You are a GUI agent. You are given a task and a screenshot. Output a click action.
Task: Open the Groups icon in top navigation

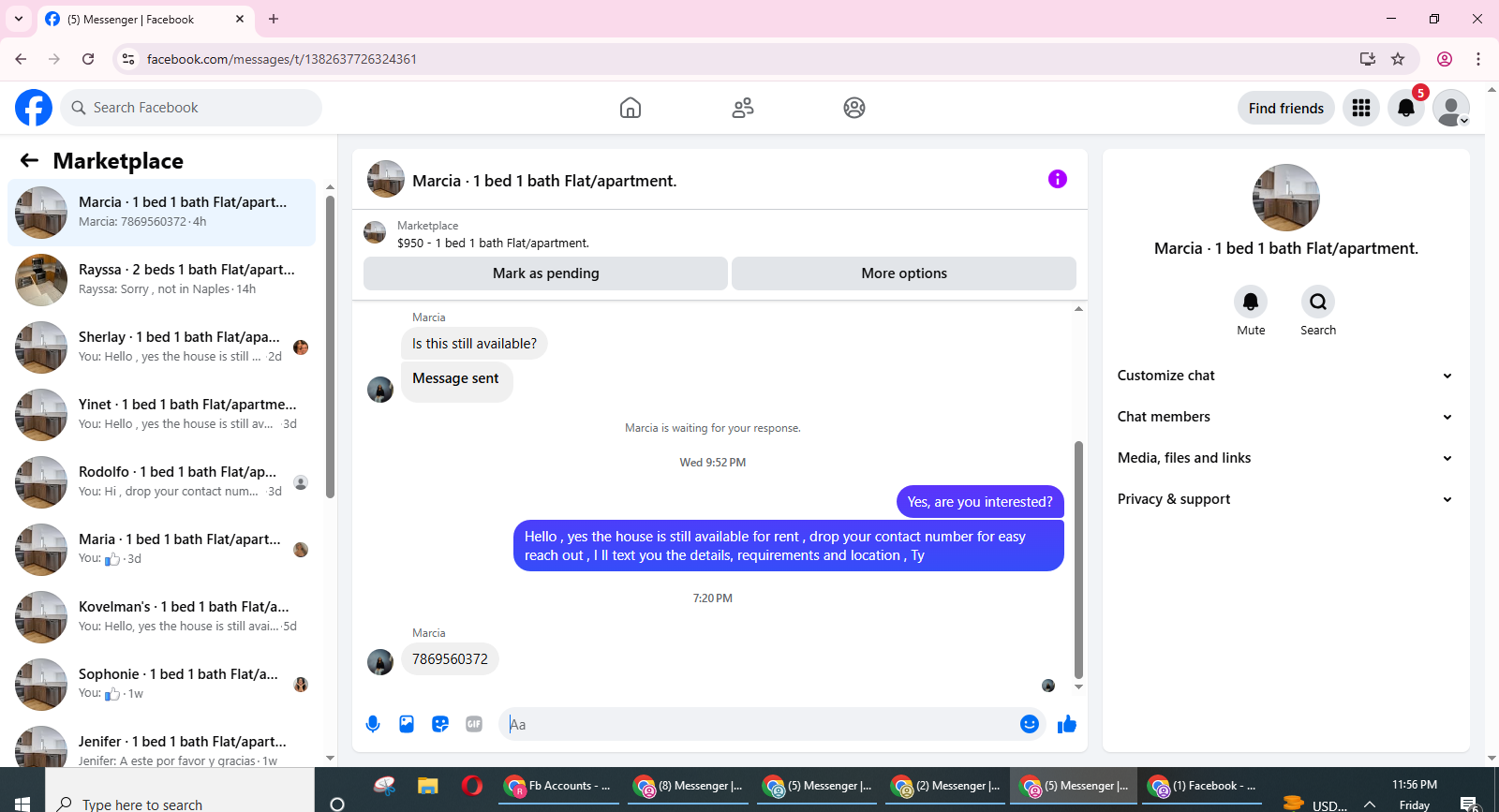(854, 108)
